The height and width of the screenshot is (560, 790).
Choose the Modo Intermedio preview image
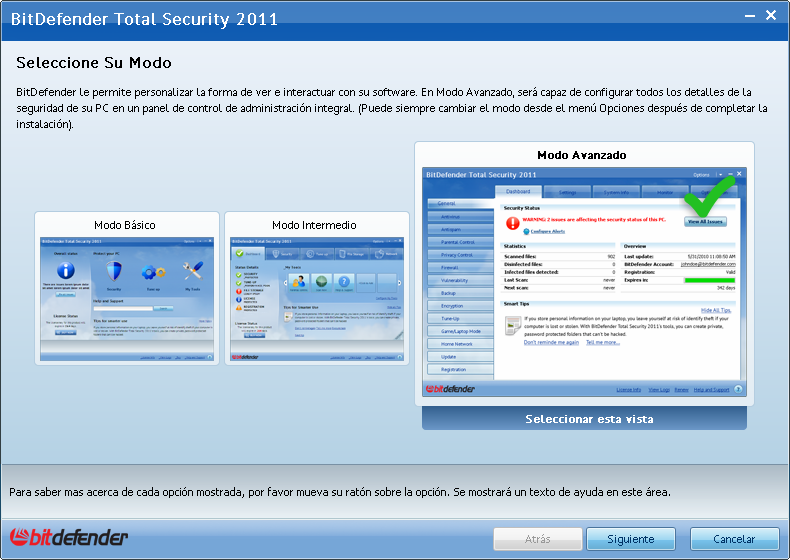coord(317,299)
